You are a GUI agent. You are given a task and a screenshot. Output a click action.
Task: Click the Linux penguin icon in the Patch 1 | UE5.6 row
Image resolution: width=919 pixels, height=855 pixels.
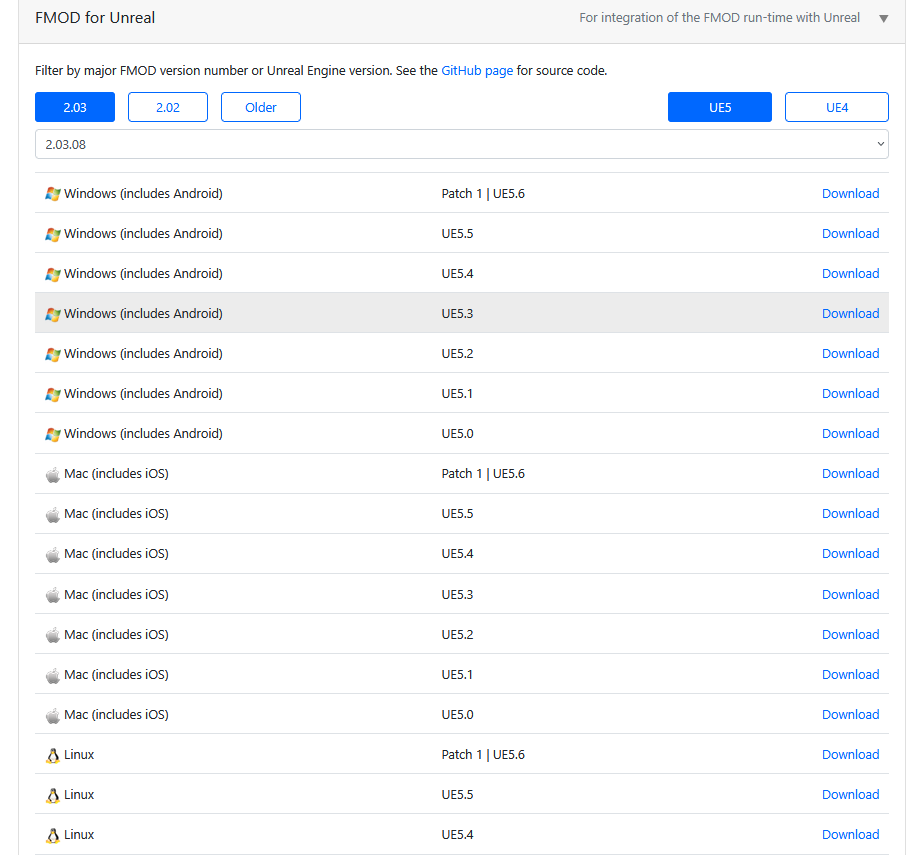click(53, 755)
